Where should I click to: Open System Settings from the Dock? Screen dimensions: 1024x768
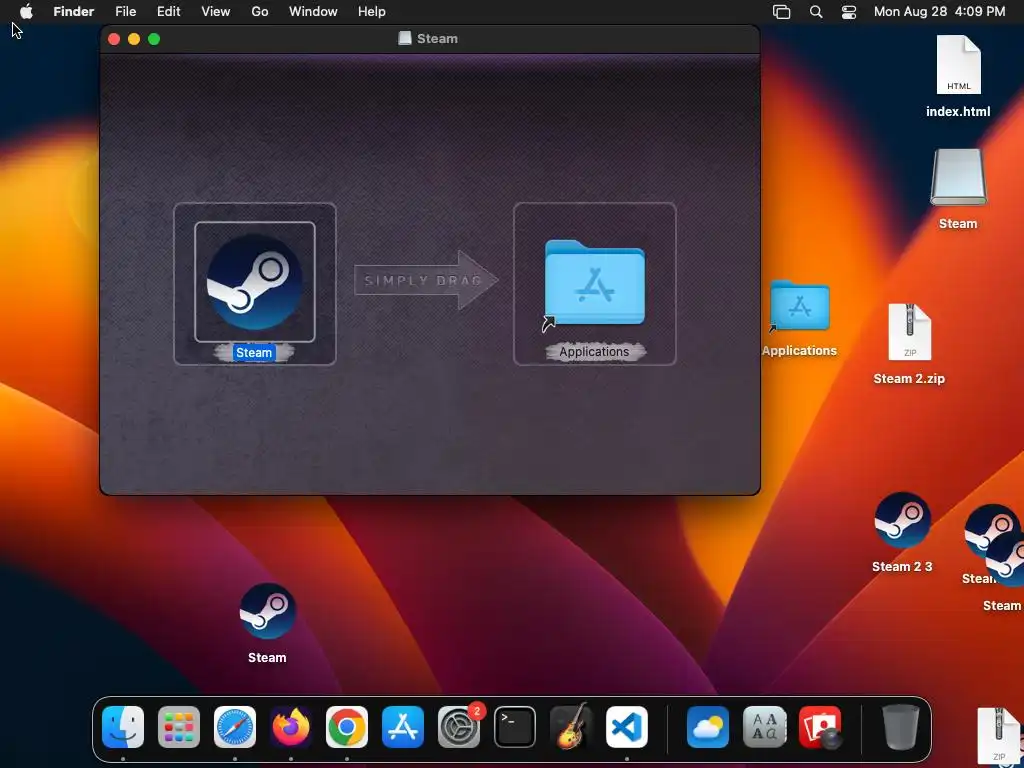click(459, 726)
